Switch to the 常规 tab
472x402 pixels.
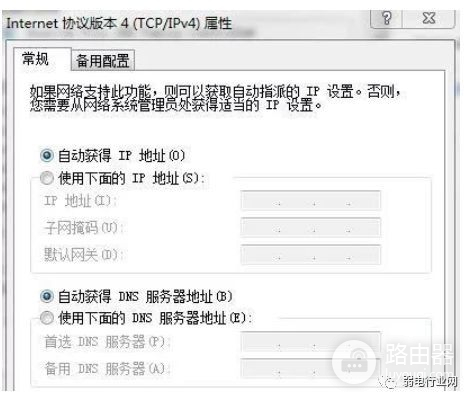36,59
